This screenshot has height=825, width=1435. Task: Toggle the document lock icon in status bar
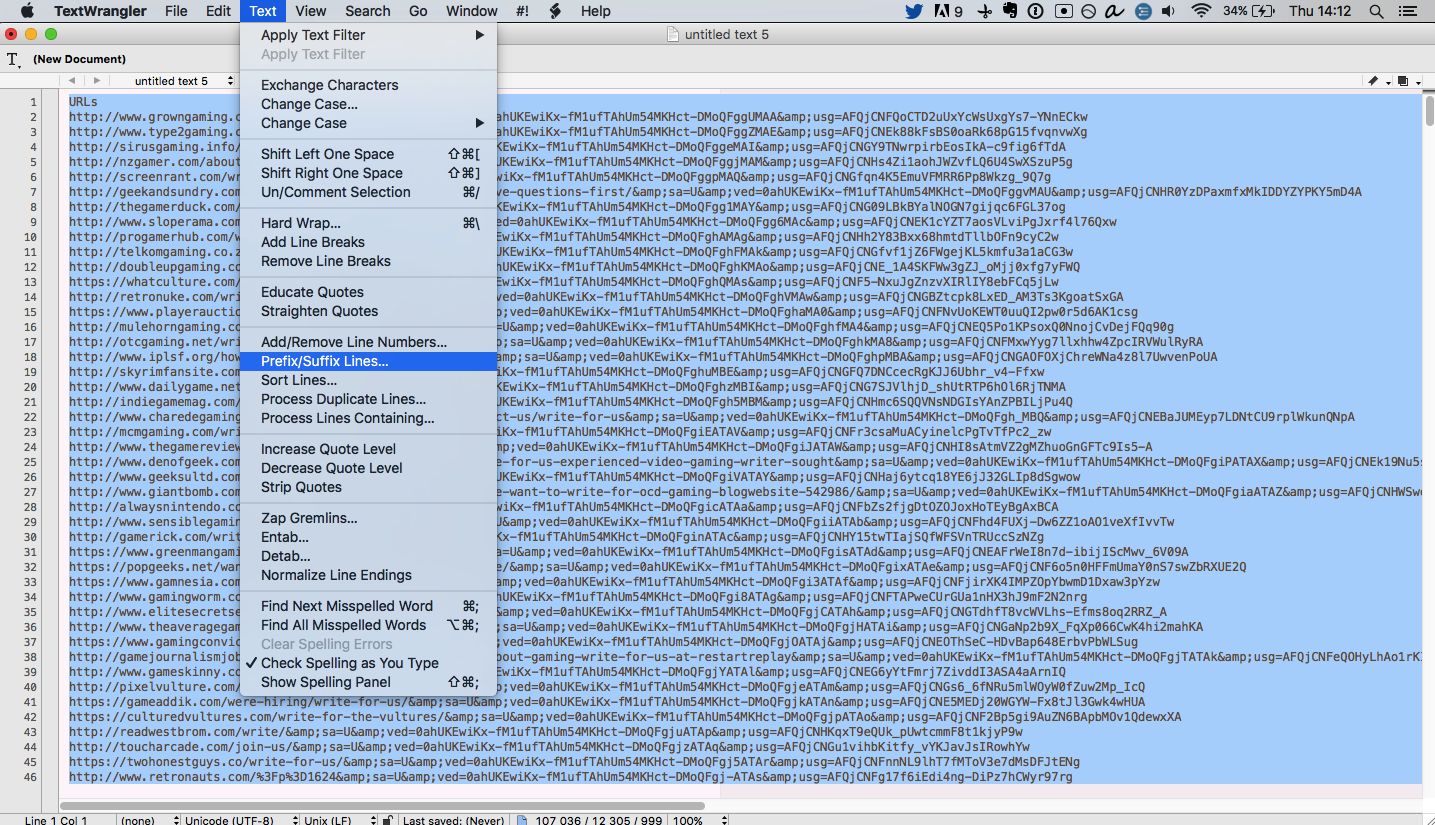pos(387,820)
